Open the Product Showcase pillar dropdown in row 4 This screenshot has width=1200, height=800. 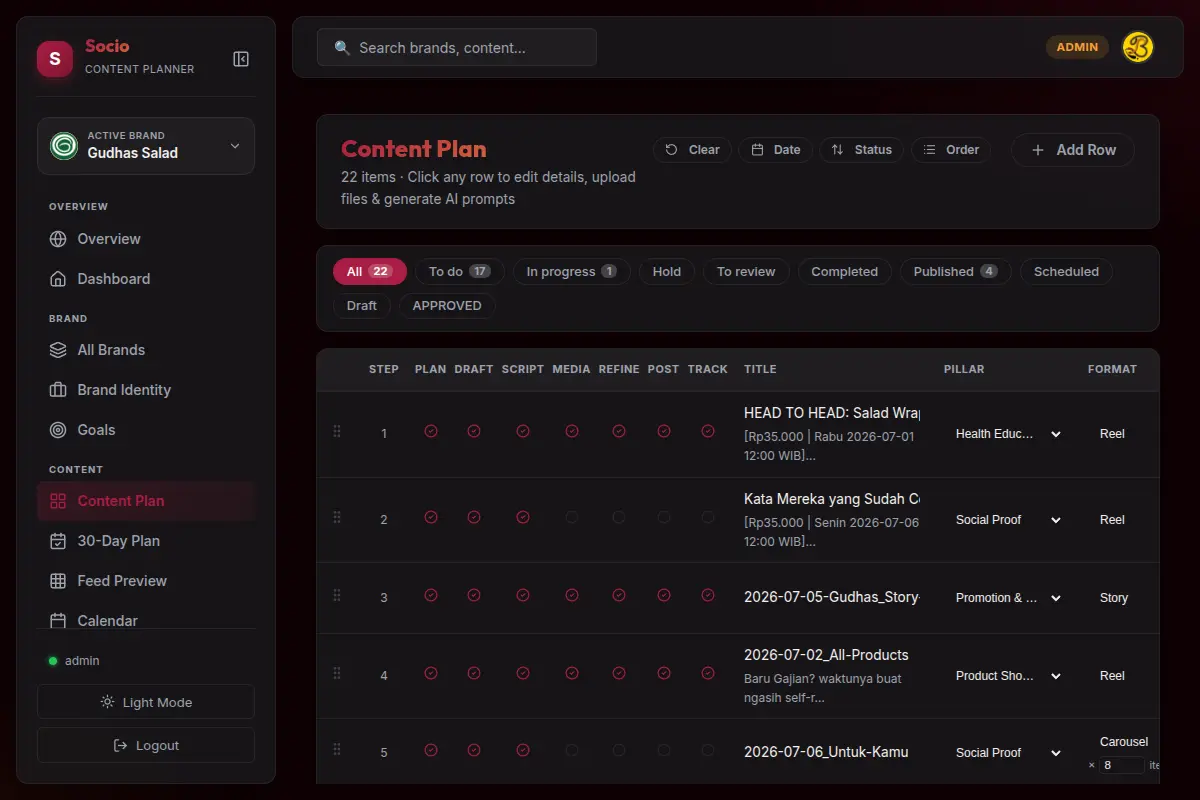tap(1008, 676)
